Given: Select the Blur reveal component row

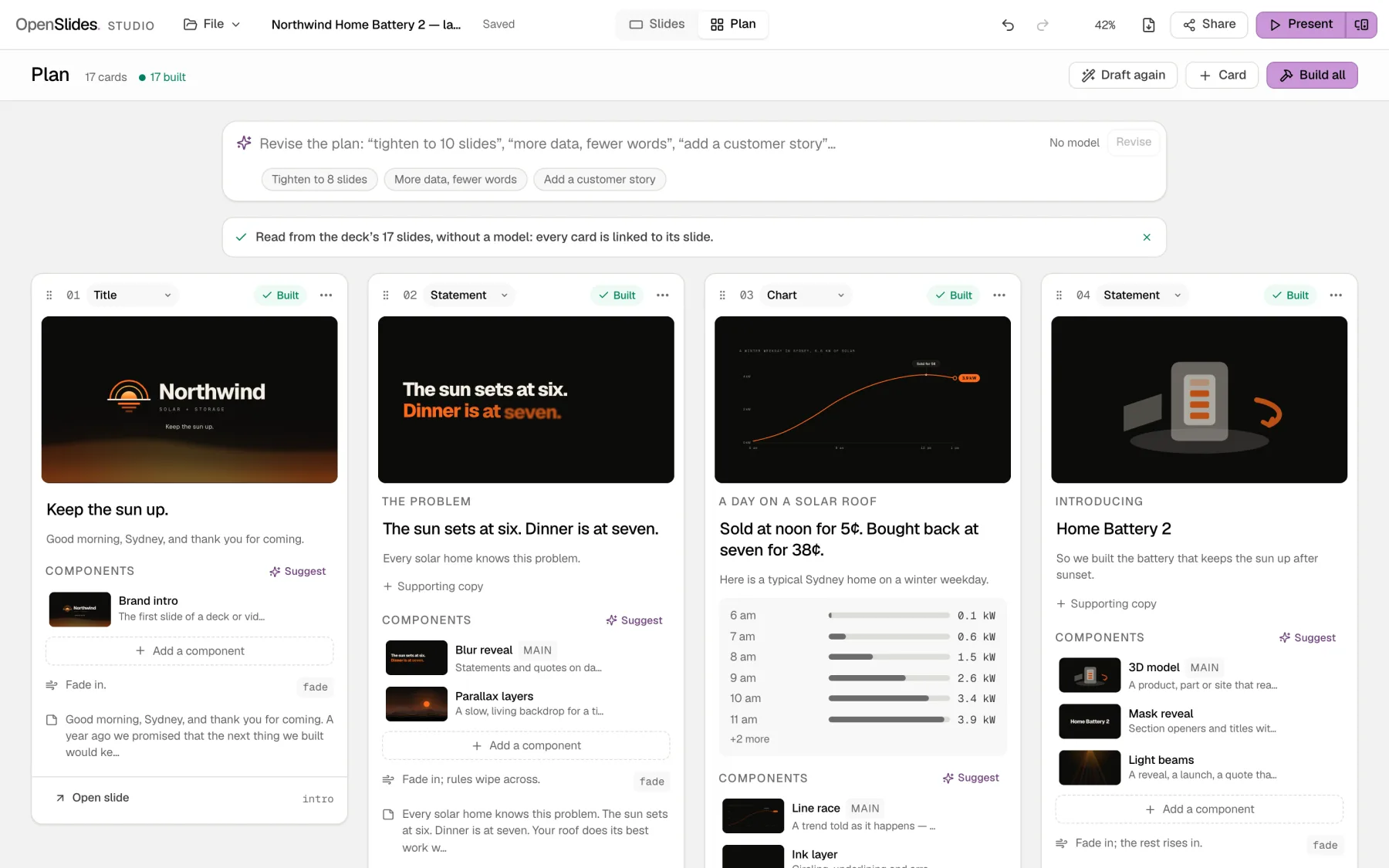Looking at the screenshot, I should coord(526,658).
